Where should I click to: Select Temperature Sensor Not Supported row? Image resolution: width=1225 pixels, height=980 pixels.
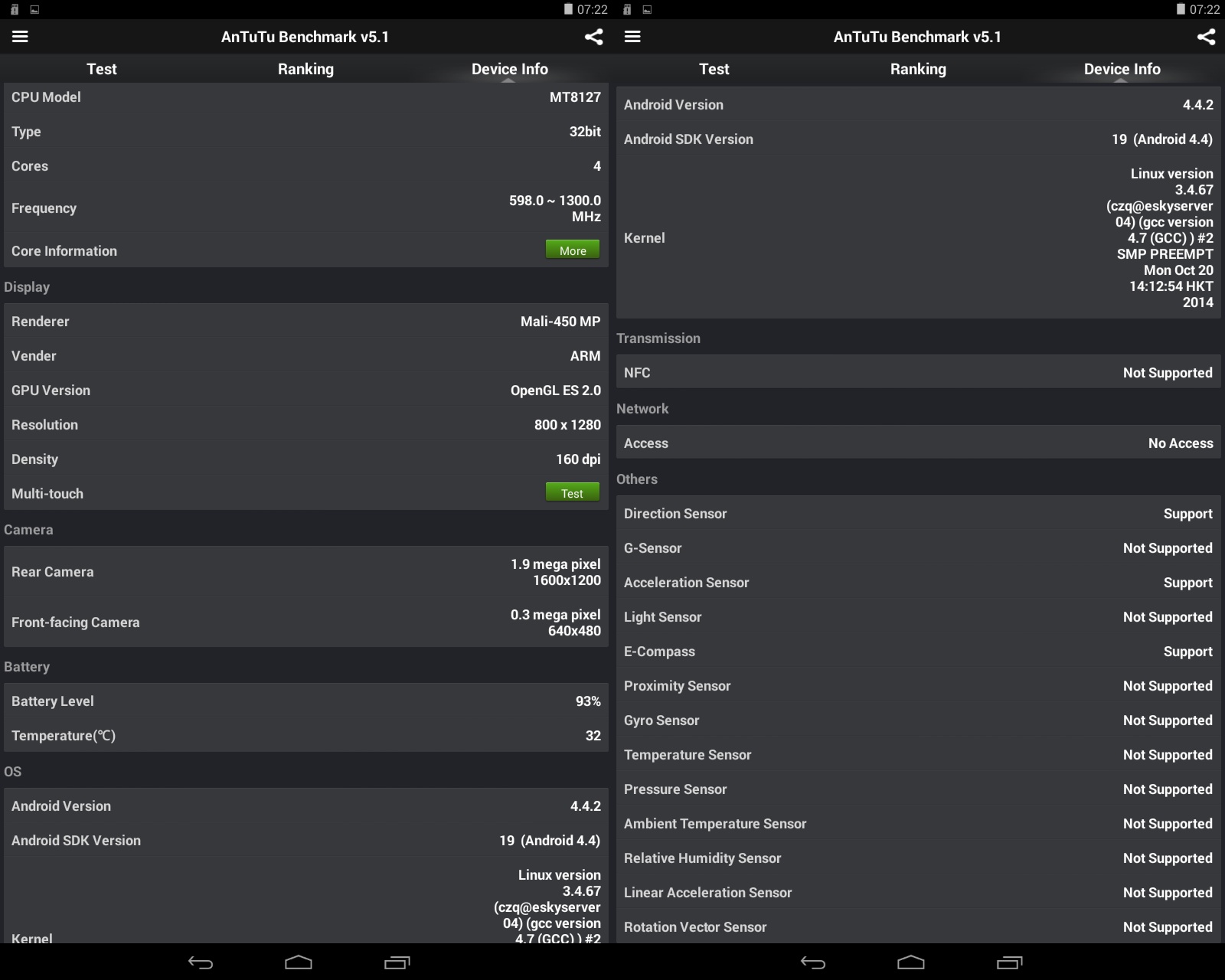[919, 755]
